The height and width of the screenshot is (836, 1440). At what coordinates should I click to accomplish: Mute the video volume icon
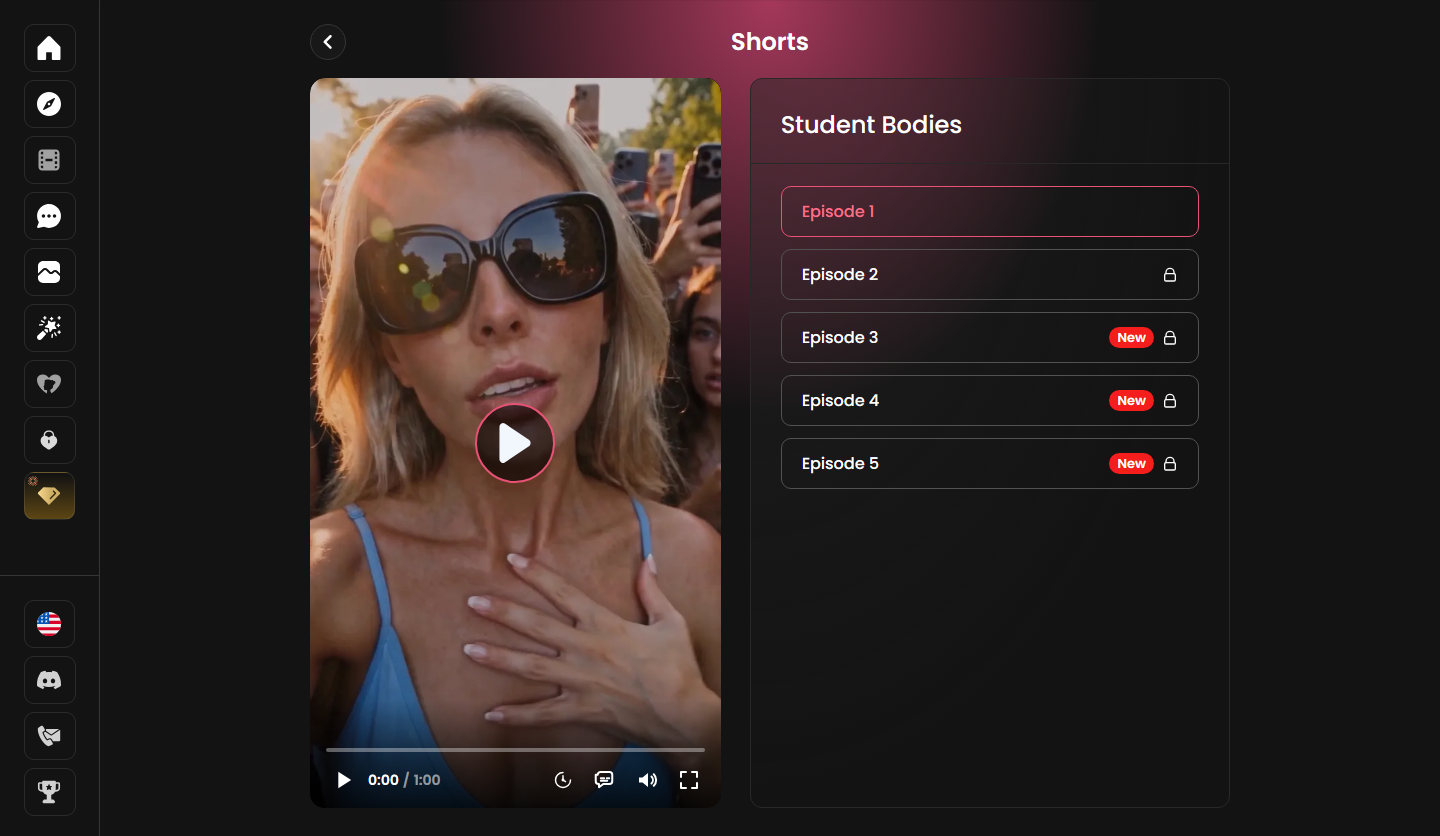[648, 780]
